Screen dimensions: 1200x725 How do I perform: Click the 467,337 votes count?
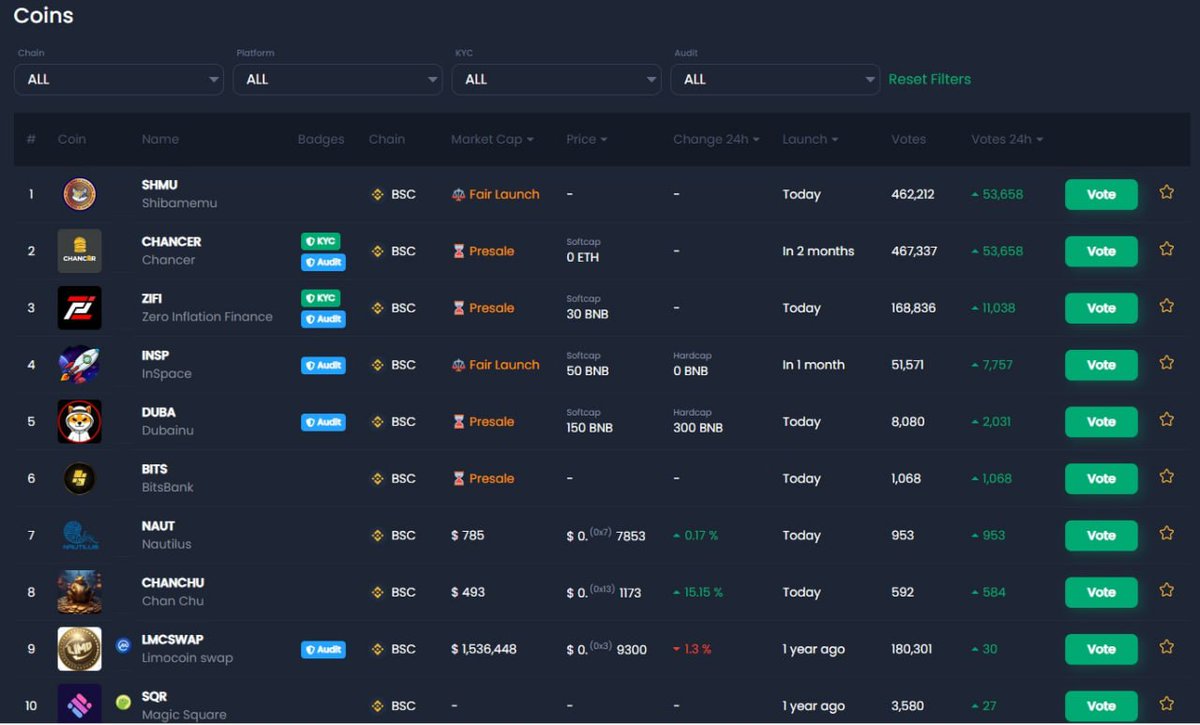914,251
